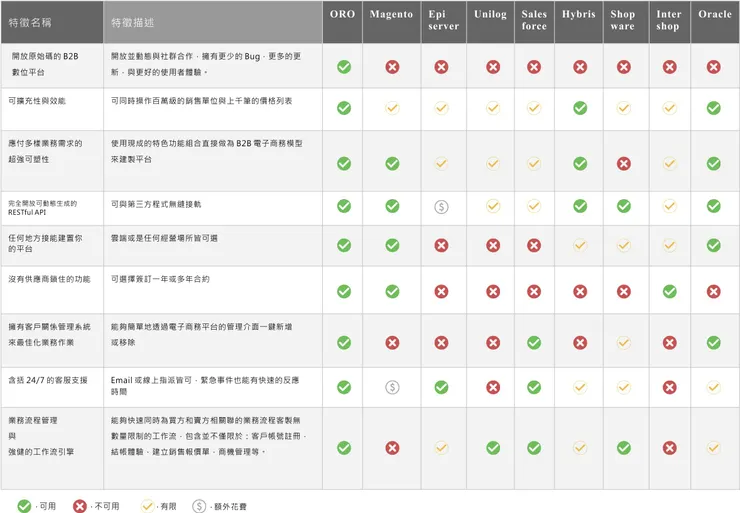Click Hybris yellow check in 任何地方 platform row
Viewport: 740px width, 513px height.
click(x=580, y=245)
